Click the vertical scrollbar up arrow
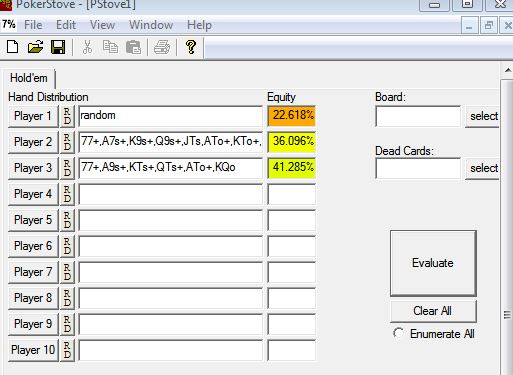The width and height of the screenshot is (513, 375). tap(507, 70)
